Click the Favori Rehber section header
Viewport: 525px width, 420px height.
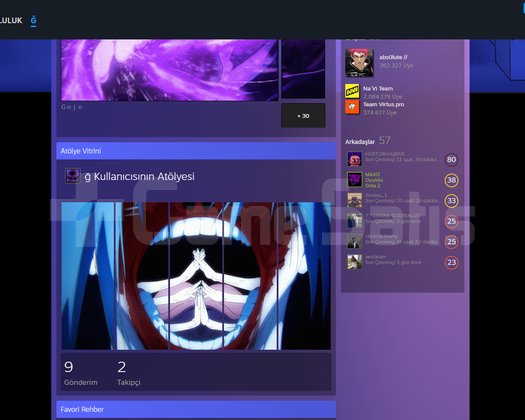[x=196, y=409]
